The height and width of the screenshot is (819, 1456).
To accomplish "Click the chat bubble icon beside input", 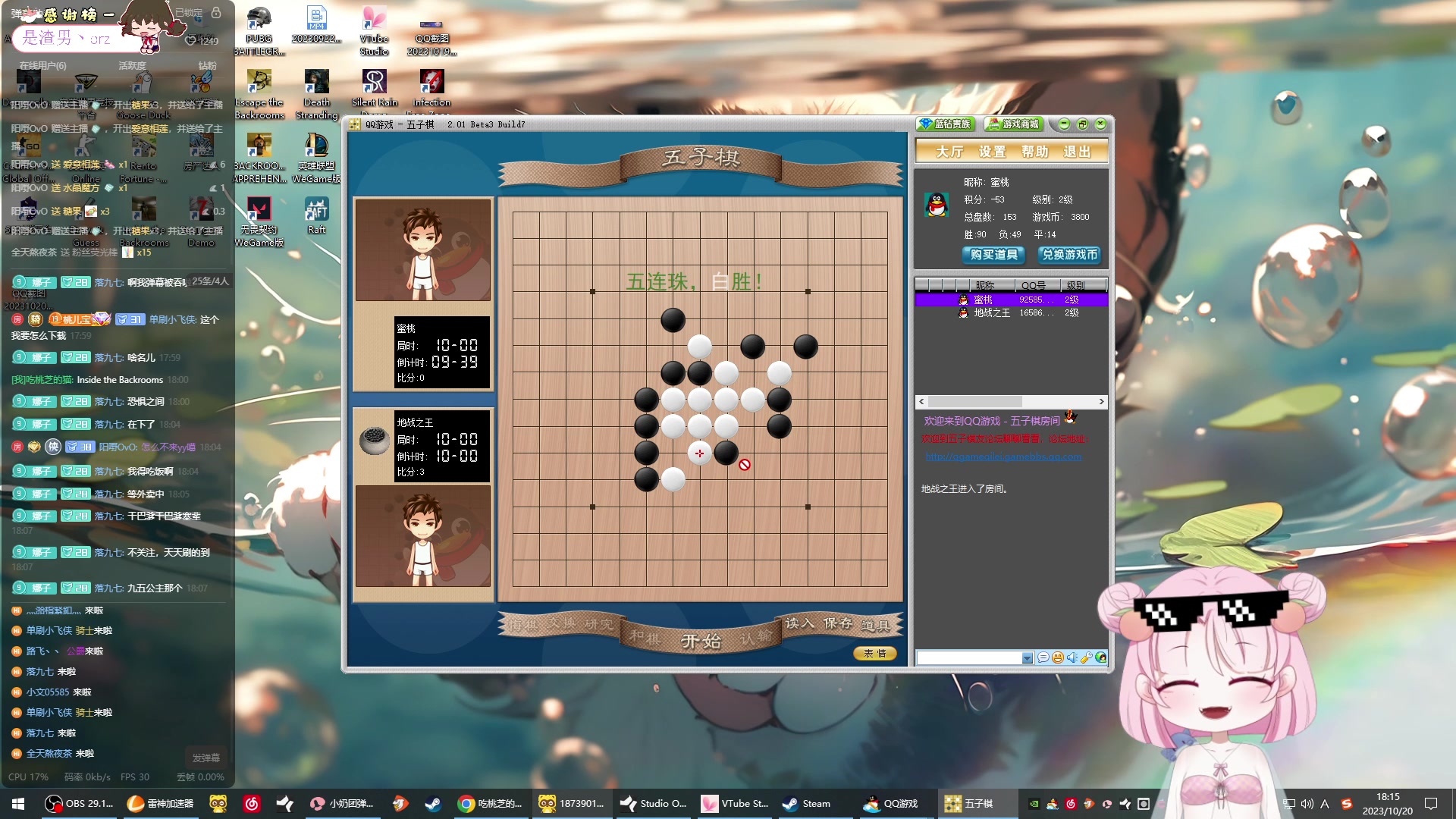I will (x=1043, y=658).
